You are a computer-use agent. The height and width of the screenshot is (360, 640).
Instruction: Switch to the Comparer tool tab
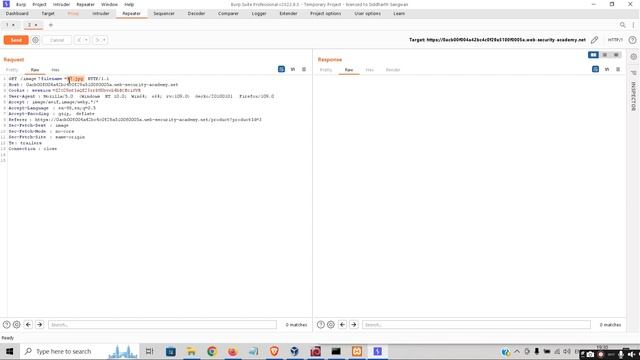[x=228, y=13]
